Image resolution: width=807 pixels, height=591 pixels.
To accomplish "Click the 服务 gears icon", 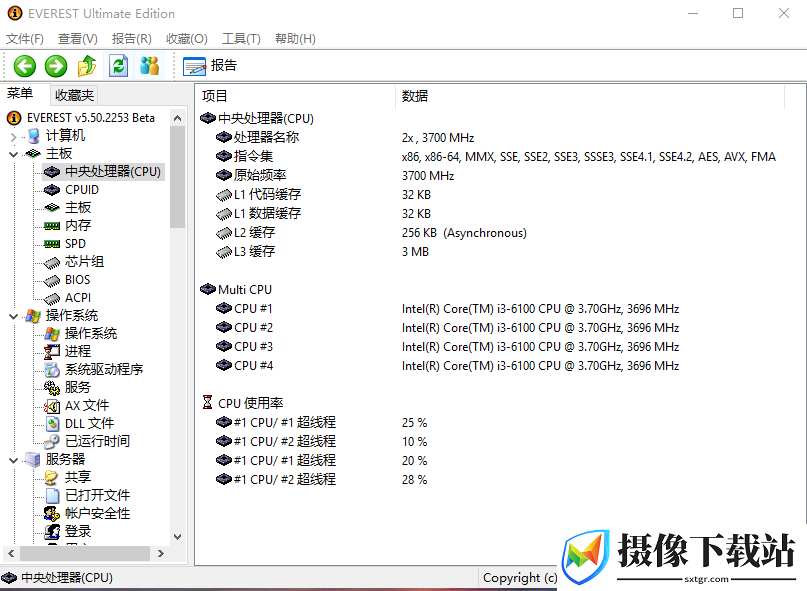I will click(52, 388).
